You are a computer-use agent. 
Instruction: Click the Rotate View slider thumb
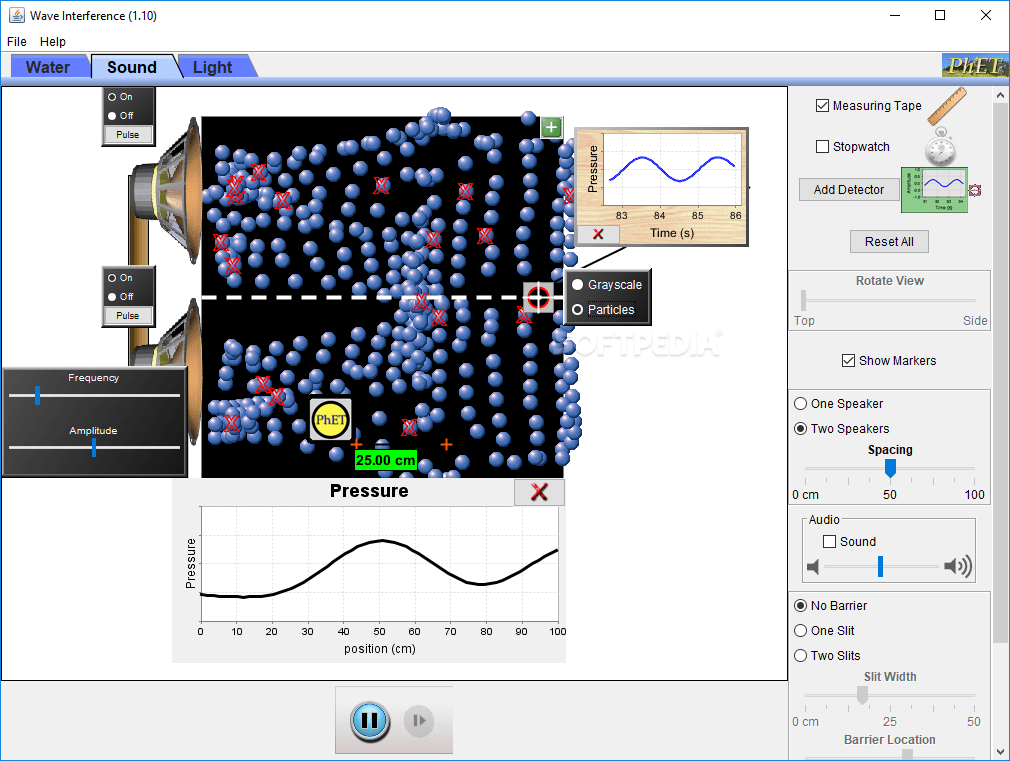[x=803, y=300]
